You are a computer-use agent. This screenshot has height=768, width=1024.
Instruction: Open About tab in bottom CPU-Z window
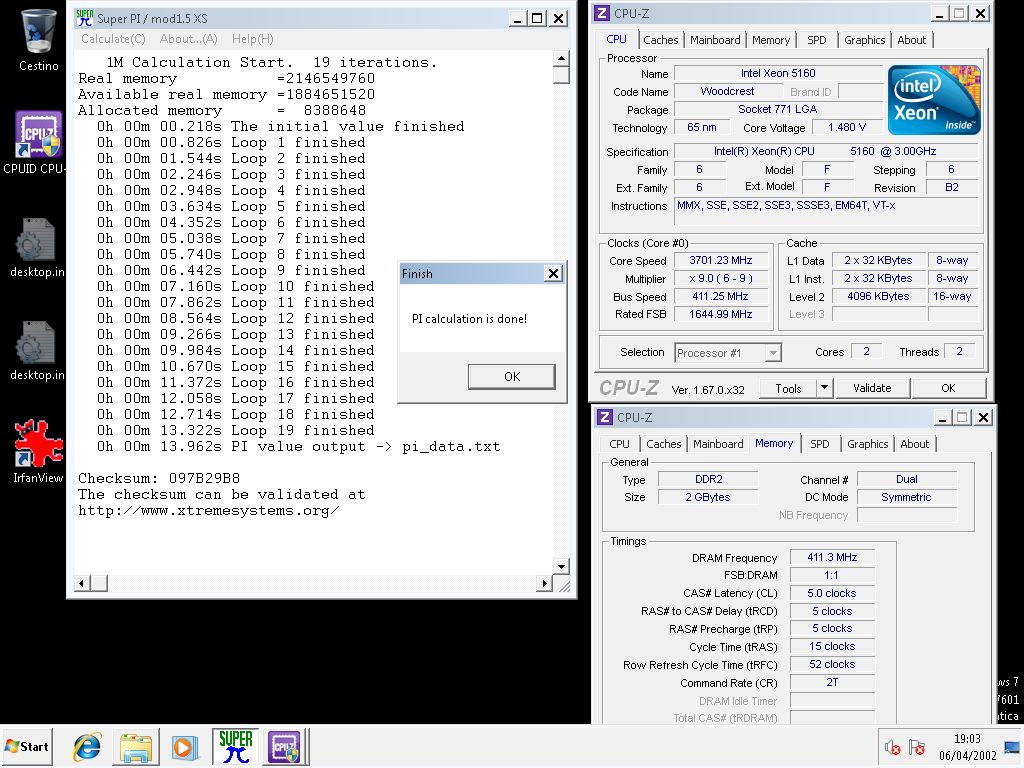tap(914, 444)
